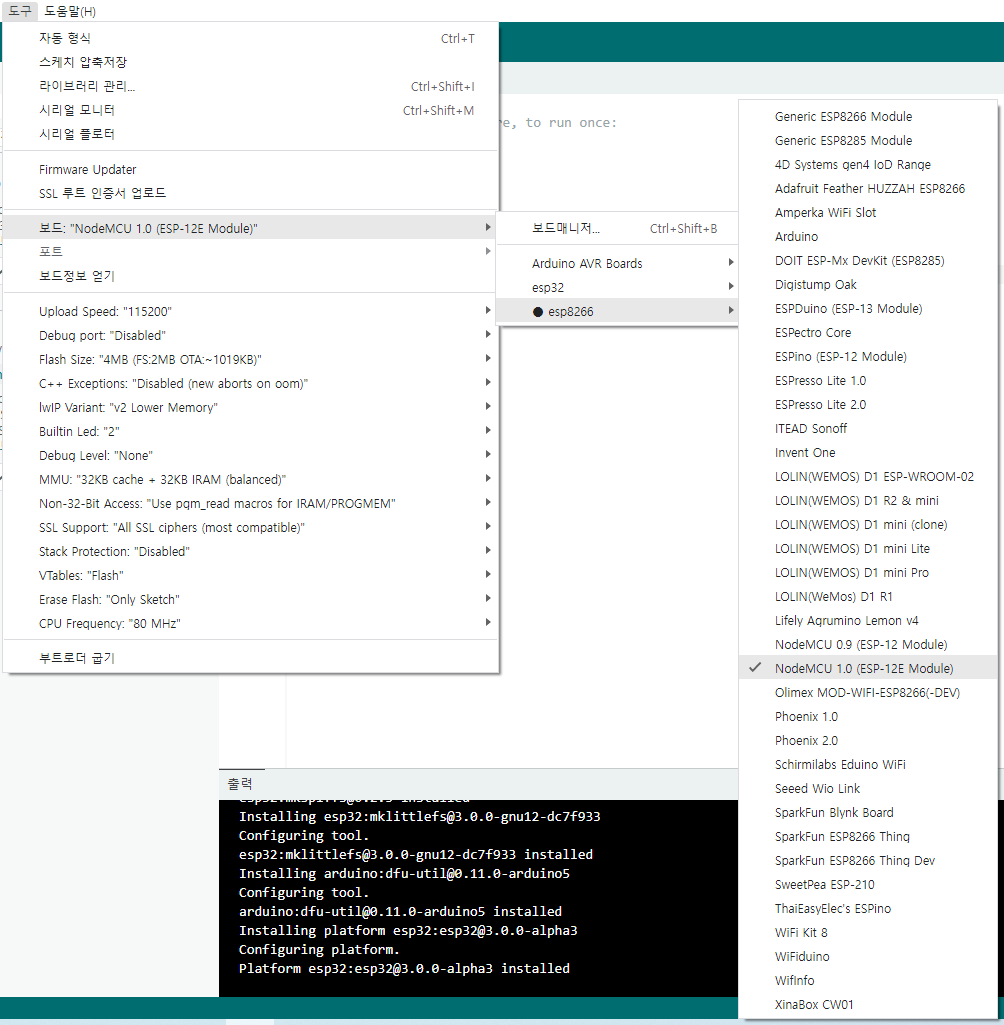Screen dimensions: 1004x1025
Task: Select LOLIN(WeMos) D1 R1
Action: (868, 597)
